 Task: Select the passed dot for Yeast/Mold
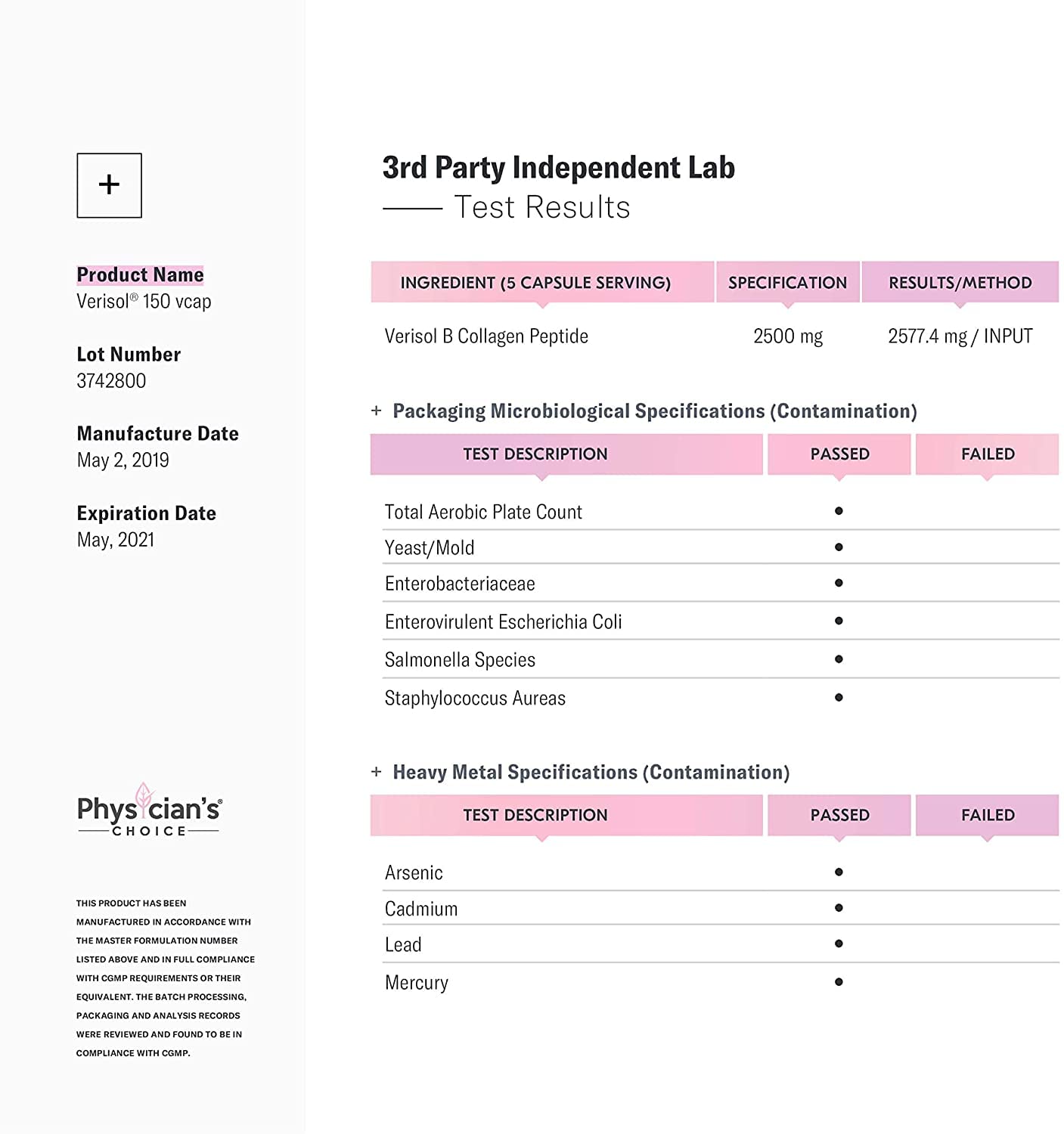[x=839, y=547]
